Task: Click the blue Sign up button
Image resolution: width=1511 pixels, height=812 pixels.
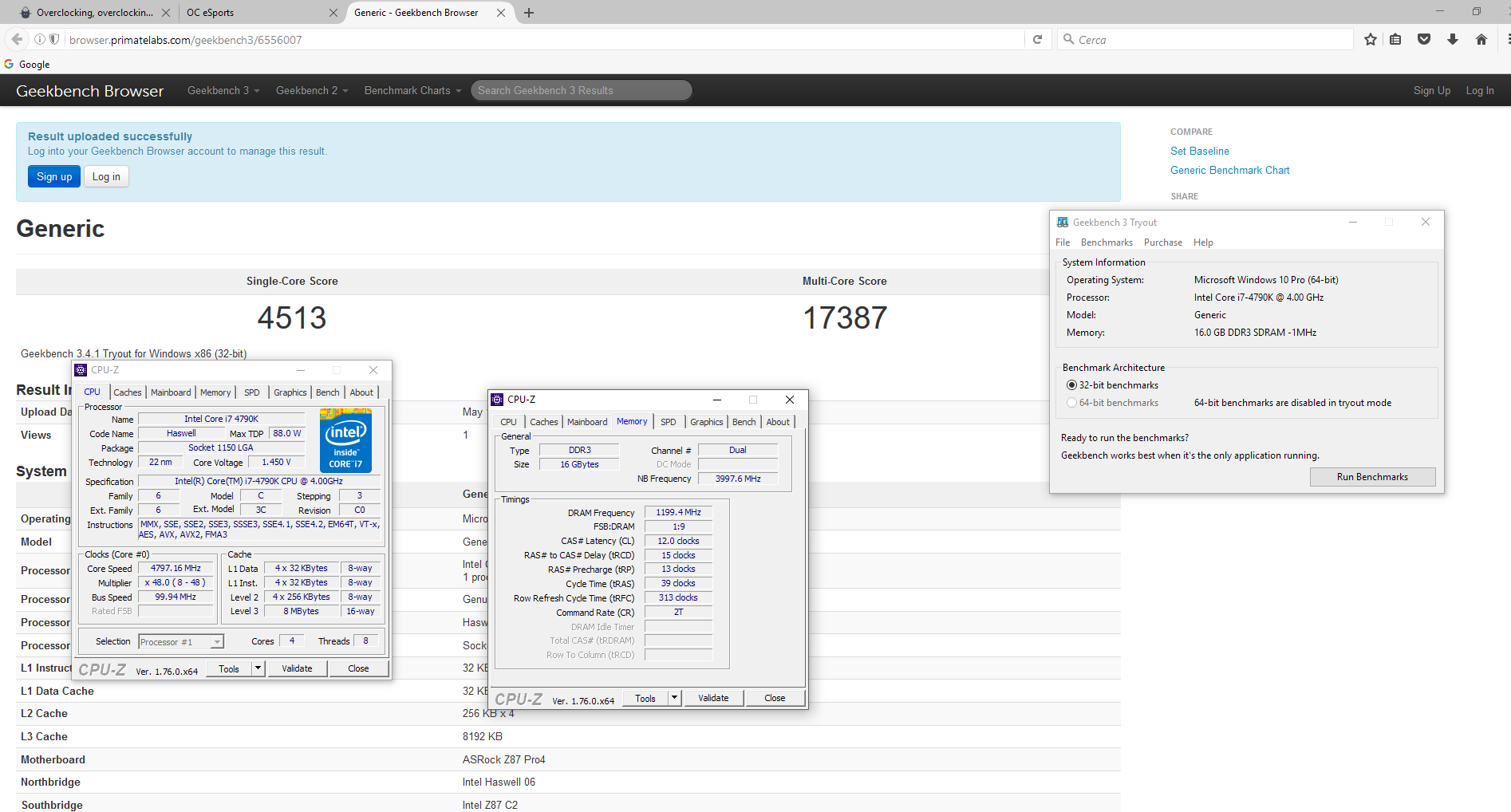Action: pyautogui.click(x=54, y=177)
